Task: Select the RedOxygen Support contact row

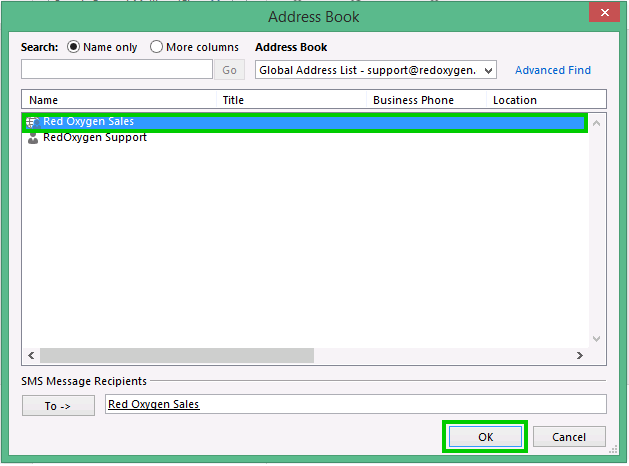Action: 305,138
